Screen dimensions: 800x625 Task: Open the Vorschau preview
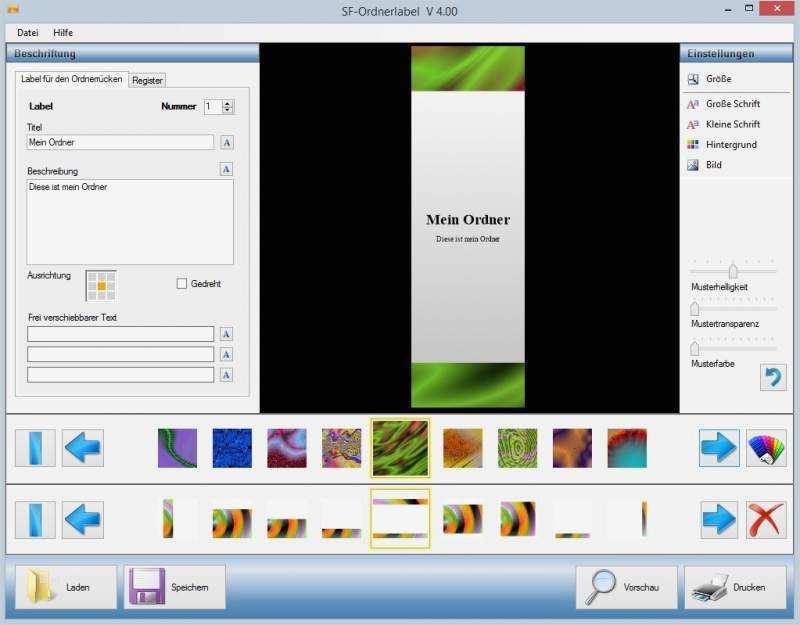(x=627, y=587)
